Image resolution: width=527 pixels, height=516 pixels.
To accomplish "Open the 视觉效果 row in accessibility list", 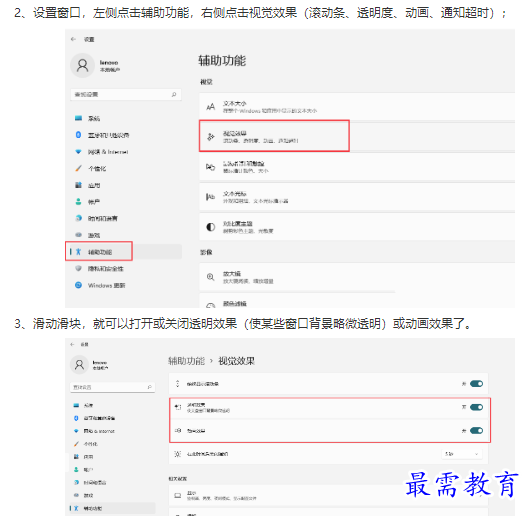I will pos(357,136).
